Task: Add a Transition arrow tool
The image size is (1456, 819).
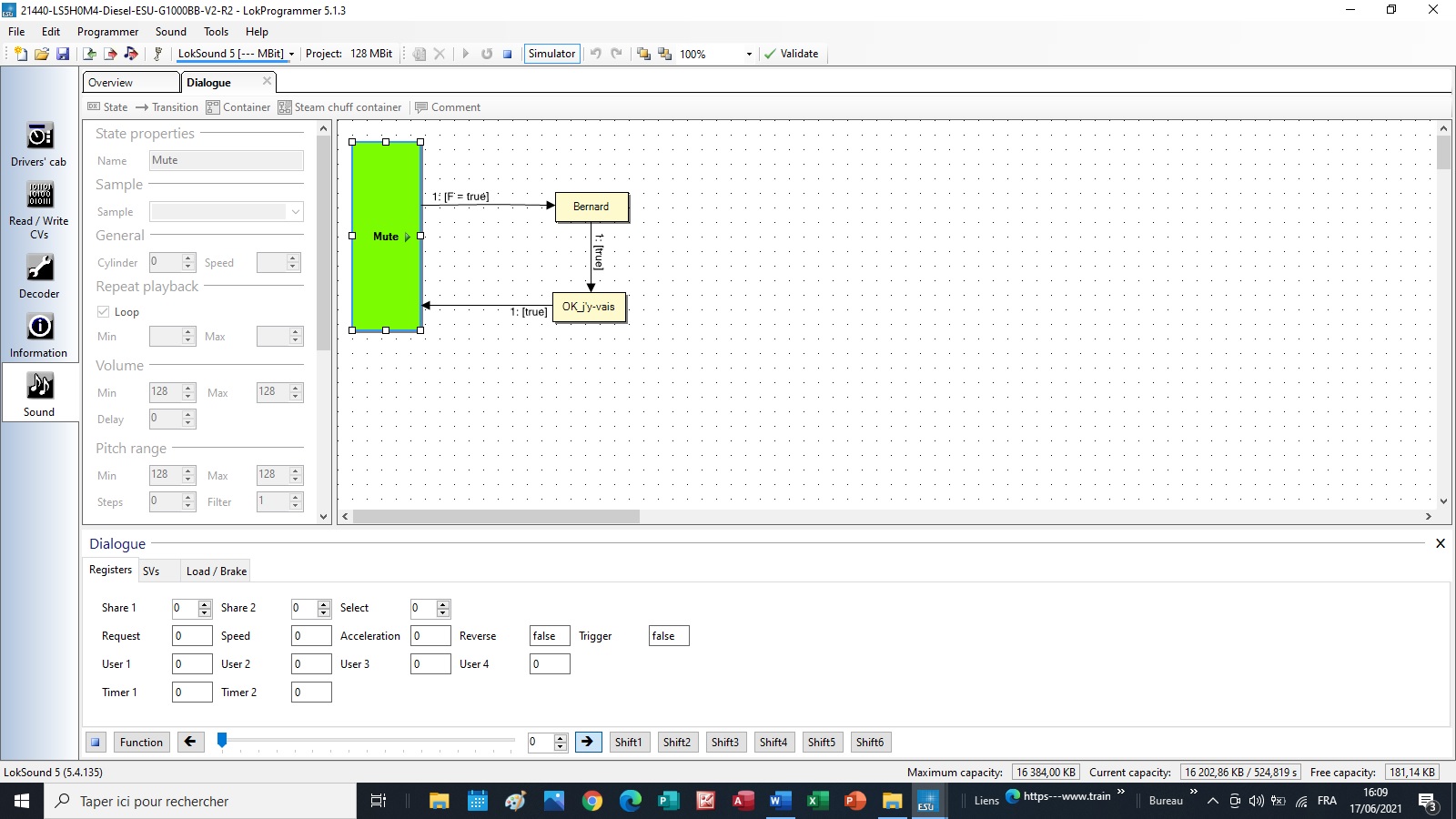Action: (167, 107)
